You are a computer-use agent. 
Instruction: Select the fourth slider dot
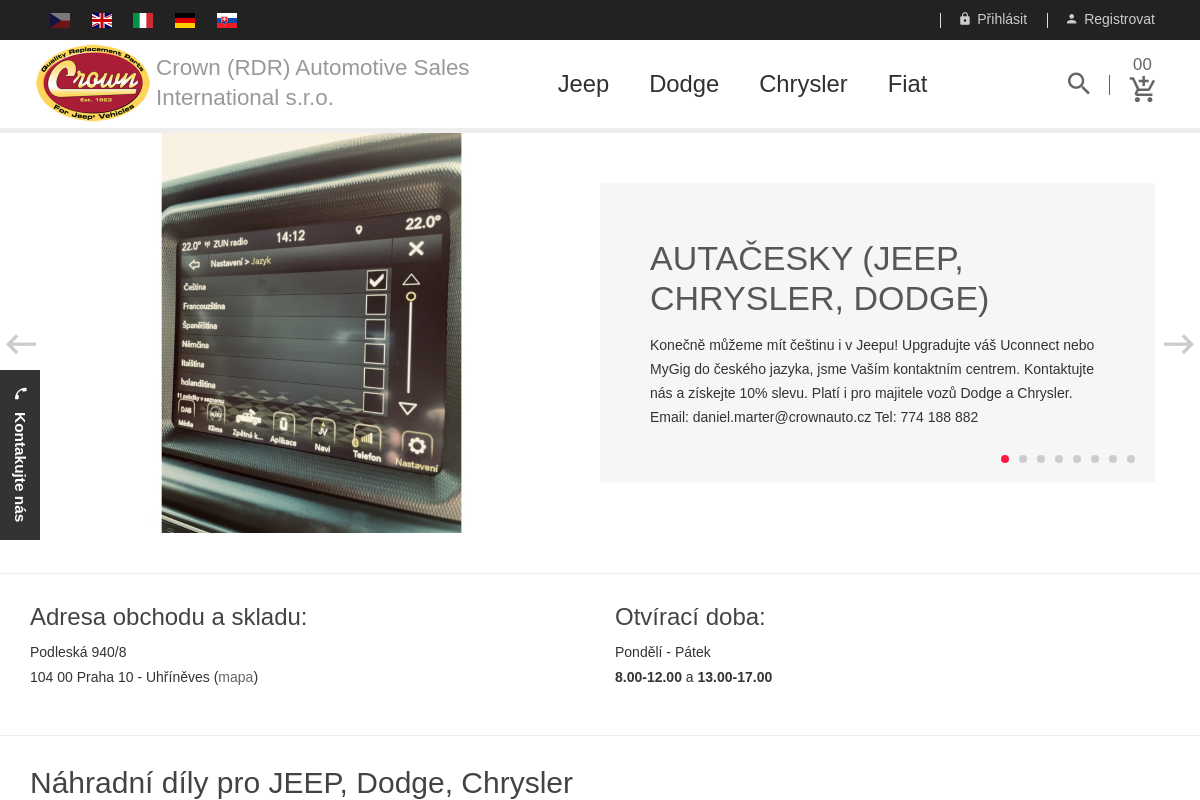tap(1059, 459)
